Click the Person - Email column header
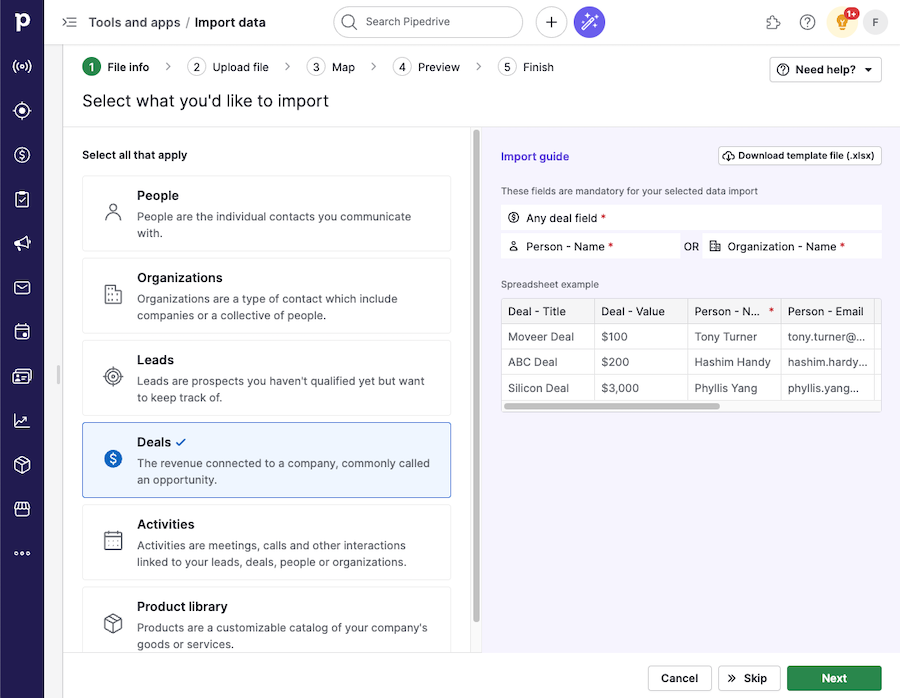The height and width of the screenshot is (698, 900). click(x=827, y=311)
